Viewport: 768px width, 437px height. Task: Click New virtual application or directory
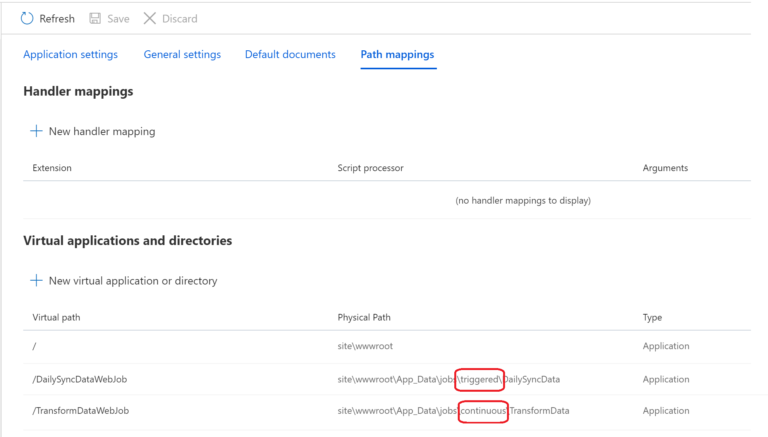click(133, 281)
